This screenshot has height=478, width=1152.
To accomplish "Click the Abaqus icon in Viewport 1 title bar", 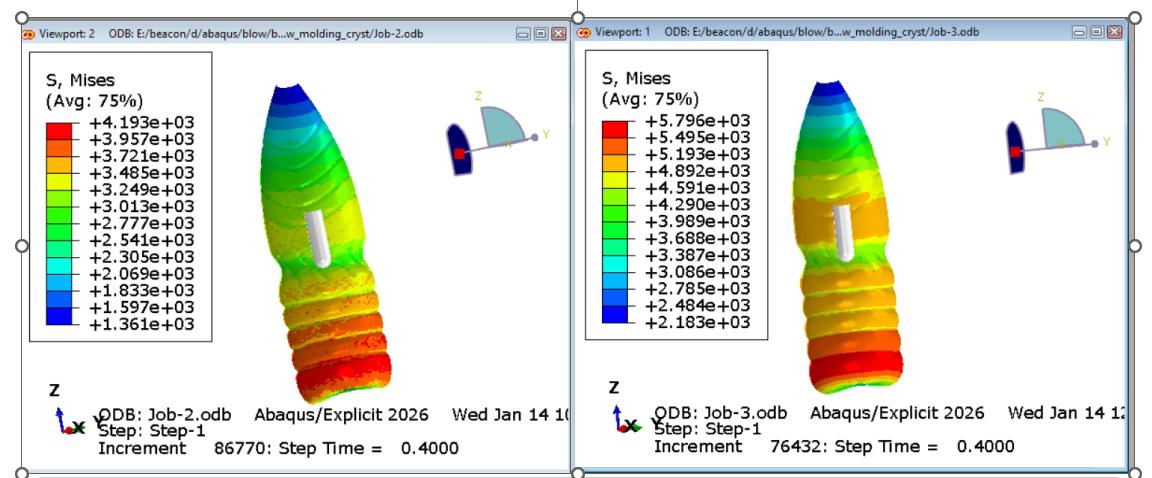I will pos(584,33).
